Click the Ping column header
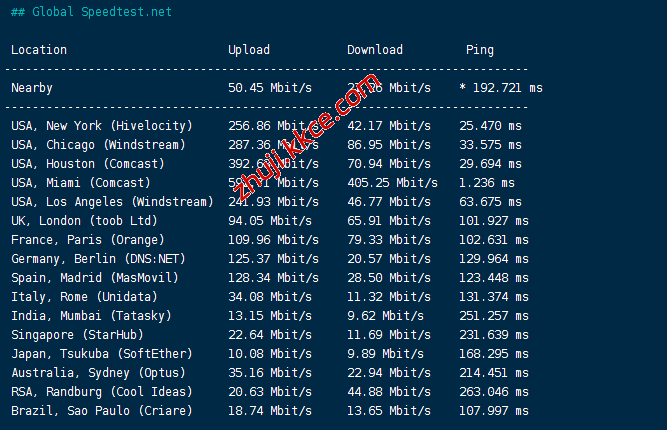 click(480, 50)
